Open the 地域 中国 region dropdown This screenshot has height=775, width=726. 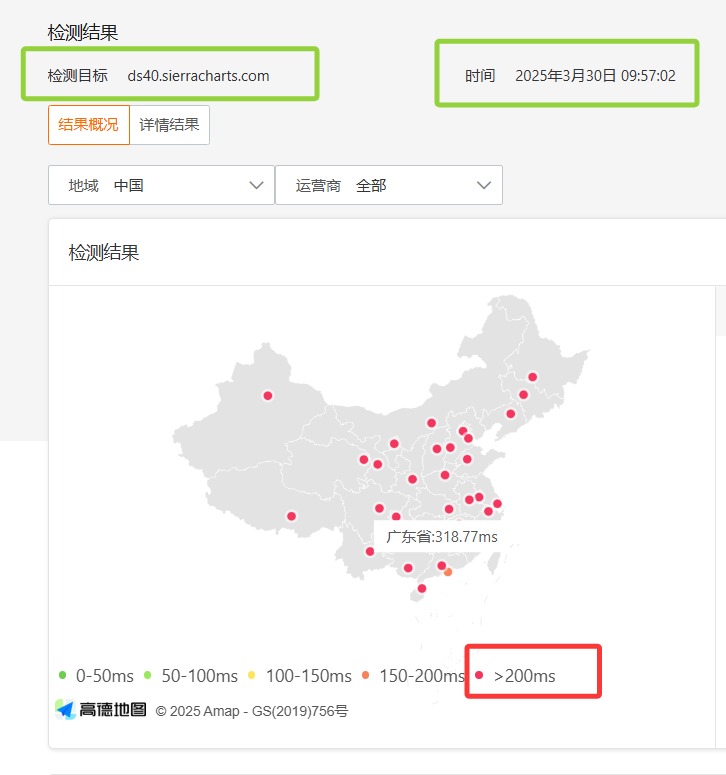[161, 185]
